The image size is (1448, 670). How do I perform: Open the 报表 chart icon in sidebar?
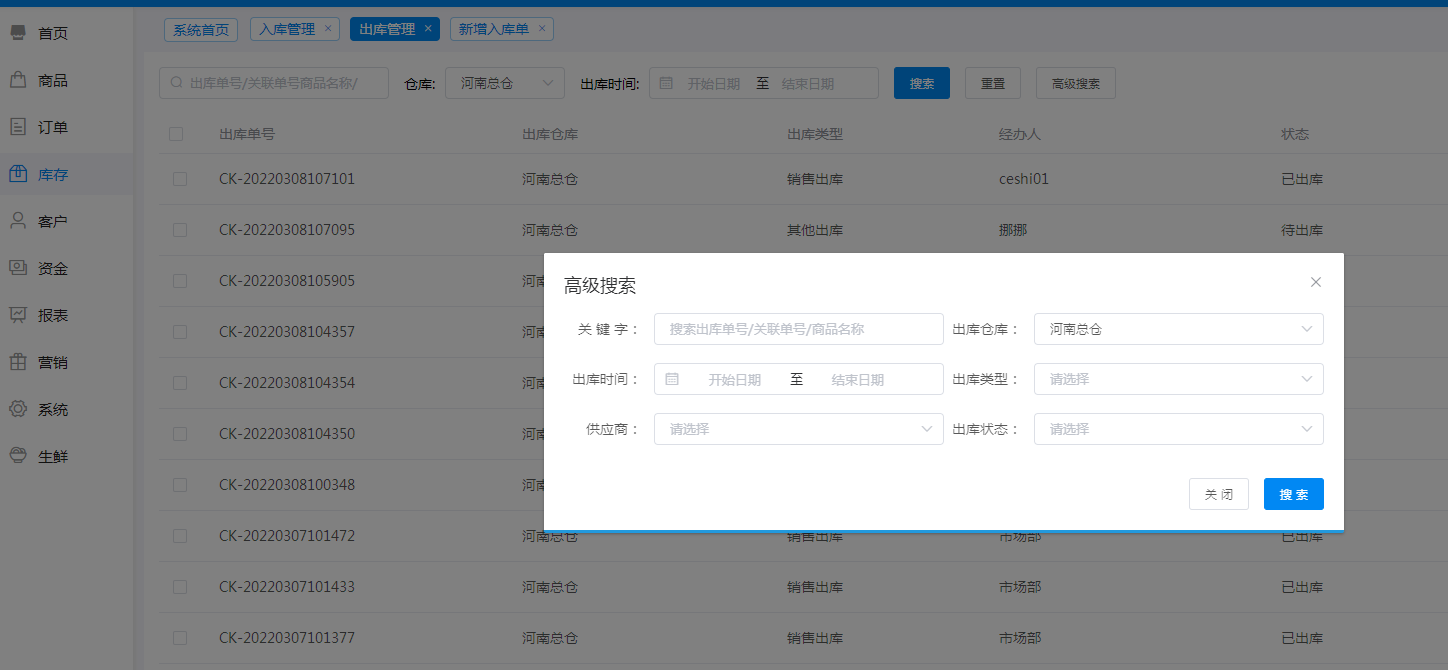click(x=18, y=315)
